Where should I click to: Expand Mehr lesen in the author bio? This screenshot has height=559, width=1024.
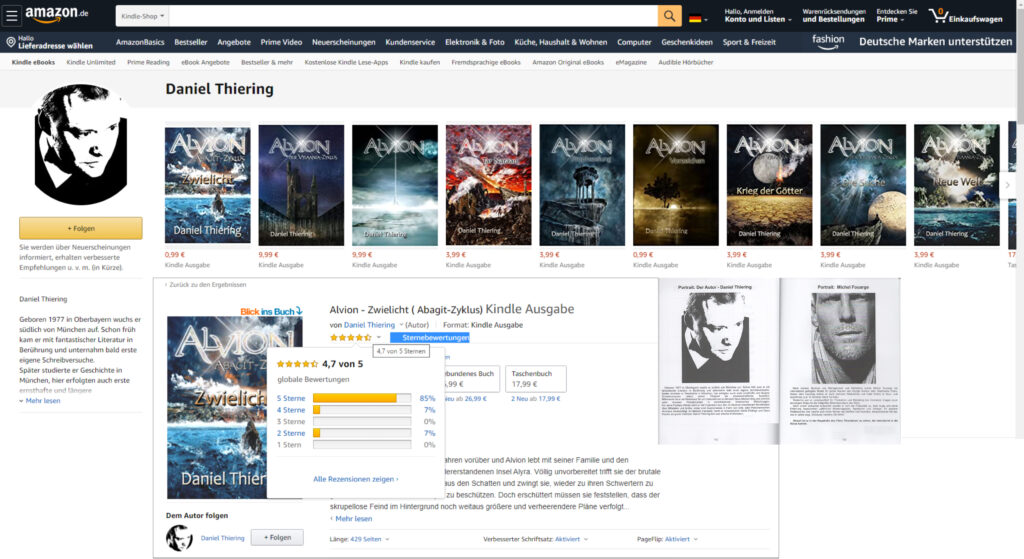[x=40, y=401]
